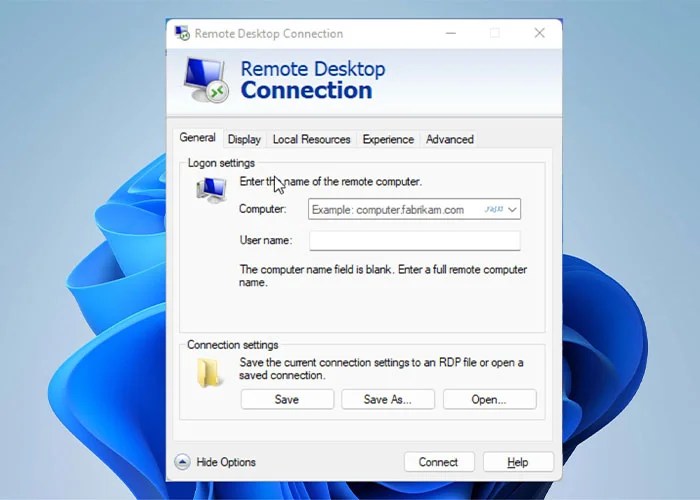Viewport: 700px width, 500px height.
Task: Focus the User name text field
Action: pos(415,241)
